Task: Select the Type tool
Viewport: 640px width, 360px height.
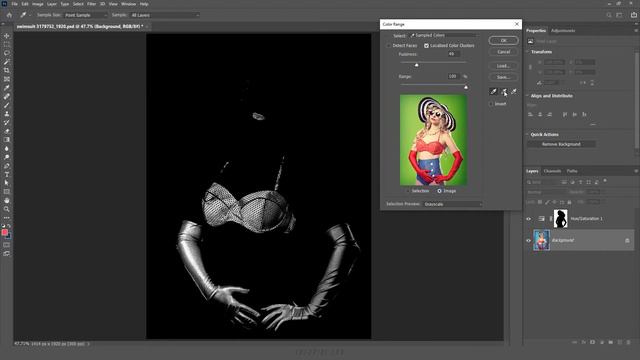Action: click(x=7, y=174)
